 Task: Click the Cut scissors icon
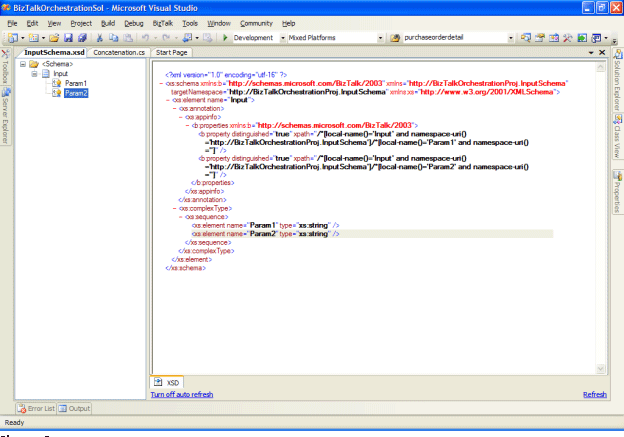[x=99, y=38]
